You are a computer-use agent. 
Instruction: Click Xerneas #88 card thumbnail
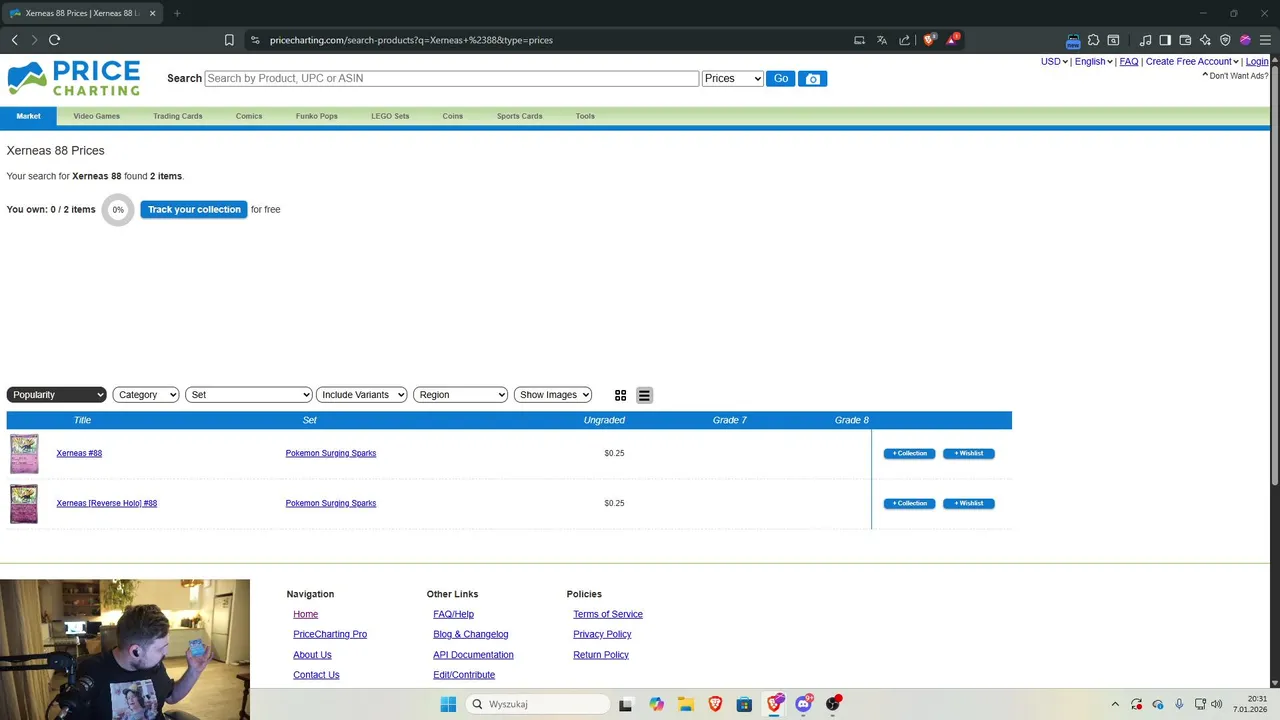pyautogui.click(x=24, y=454)
